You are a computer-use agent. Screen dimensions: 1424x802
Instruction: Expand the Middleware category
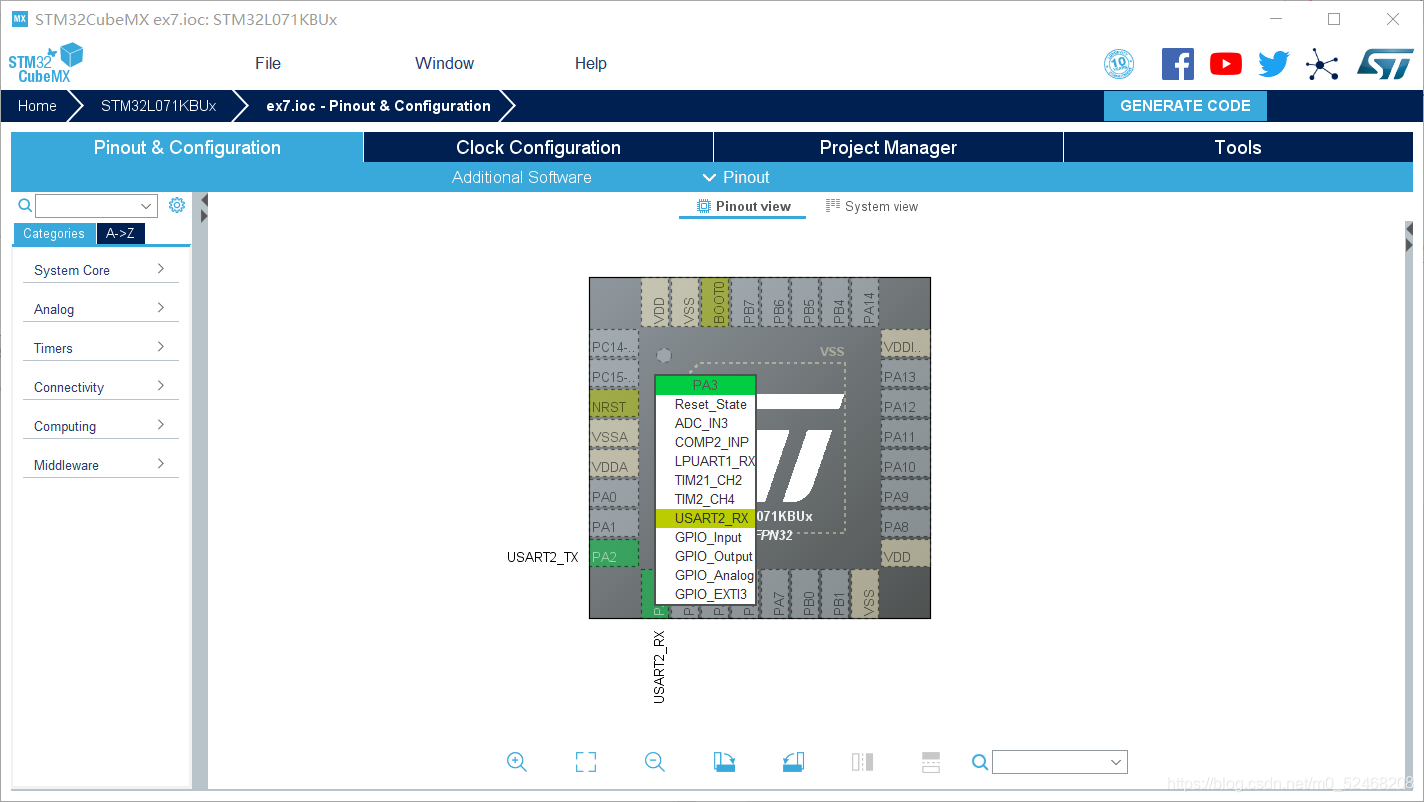point(100,465)
